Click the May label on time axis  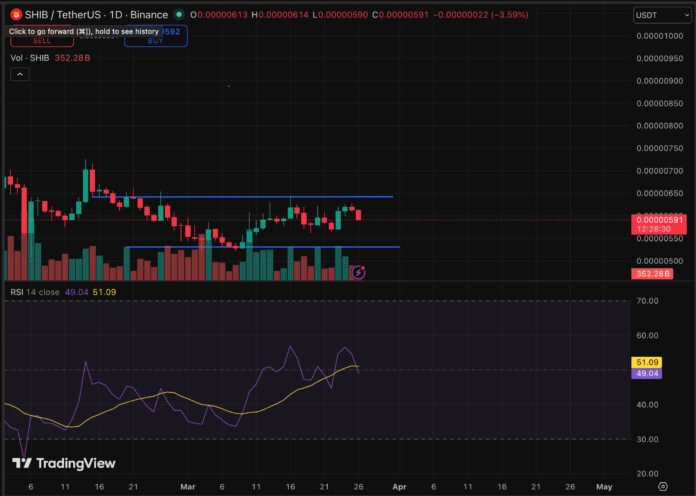click(603, 486)
